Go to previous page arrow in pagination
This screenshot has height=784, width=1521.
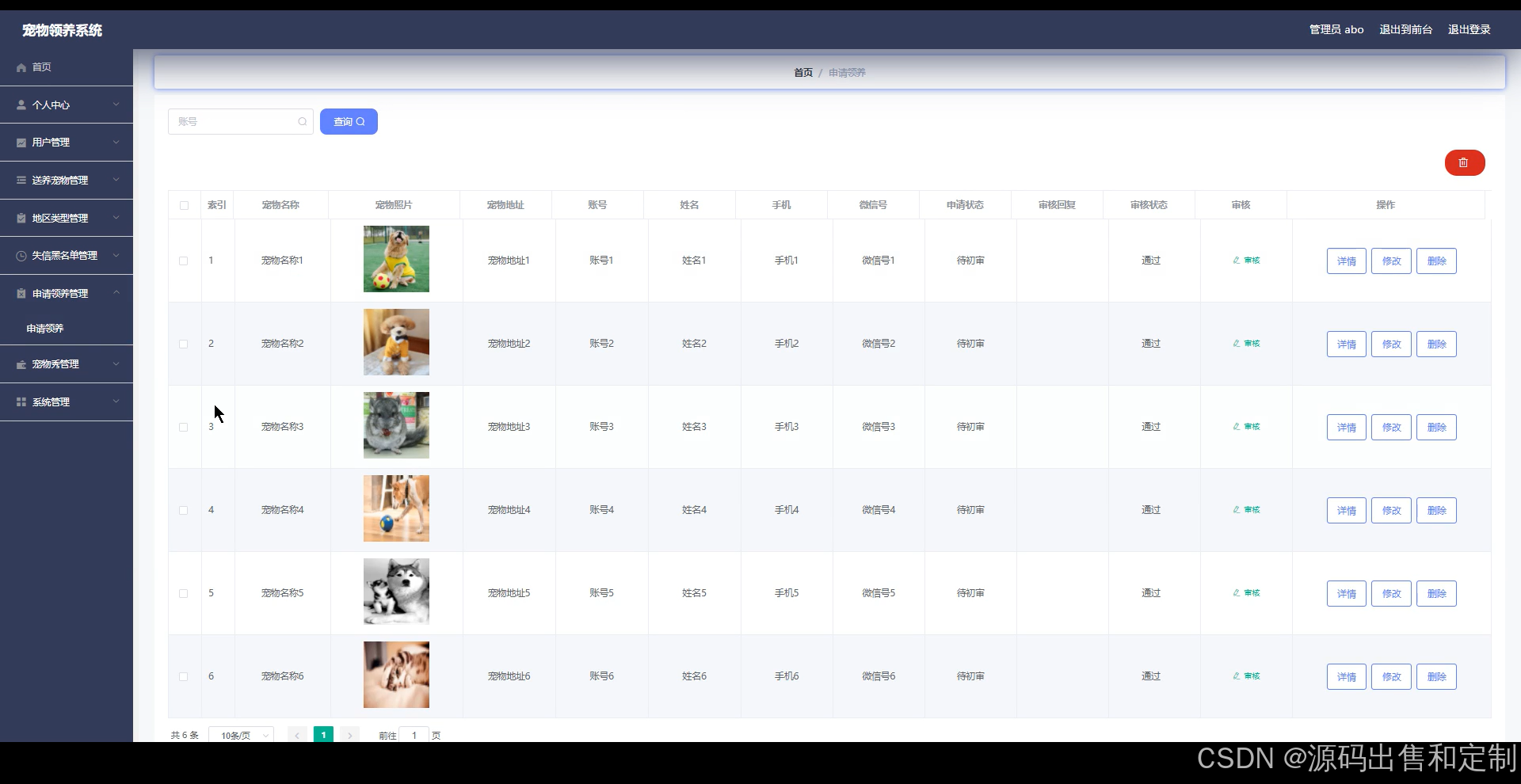pos(297,735)
